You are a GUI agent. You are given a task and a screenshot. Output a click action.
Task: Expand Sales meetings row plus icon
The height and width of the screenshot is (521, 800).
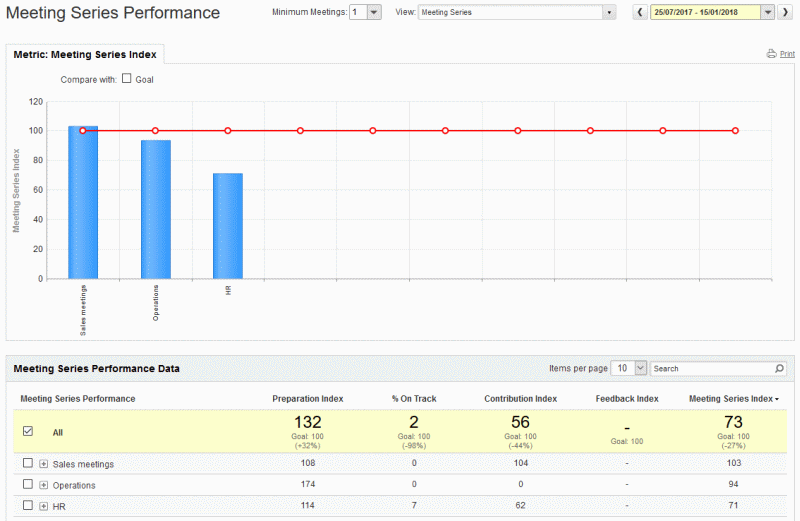point(44,464)
